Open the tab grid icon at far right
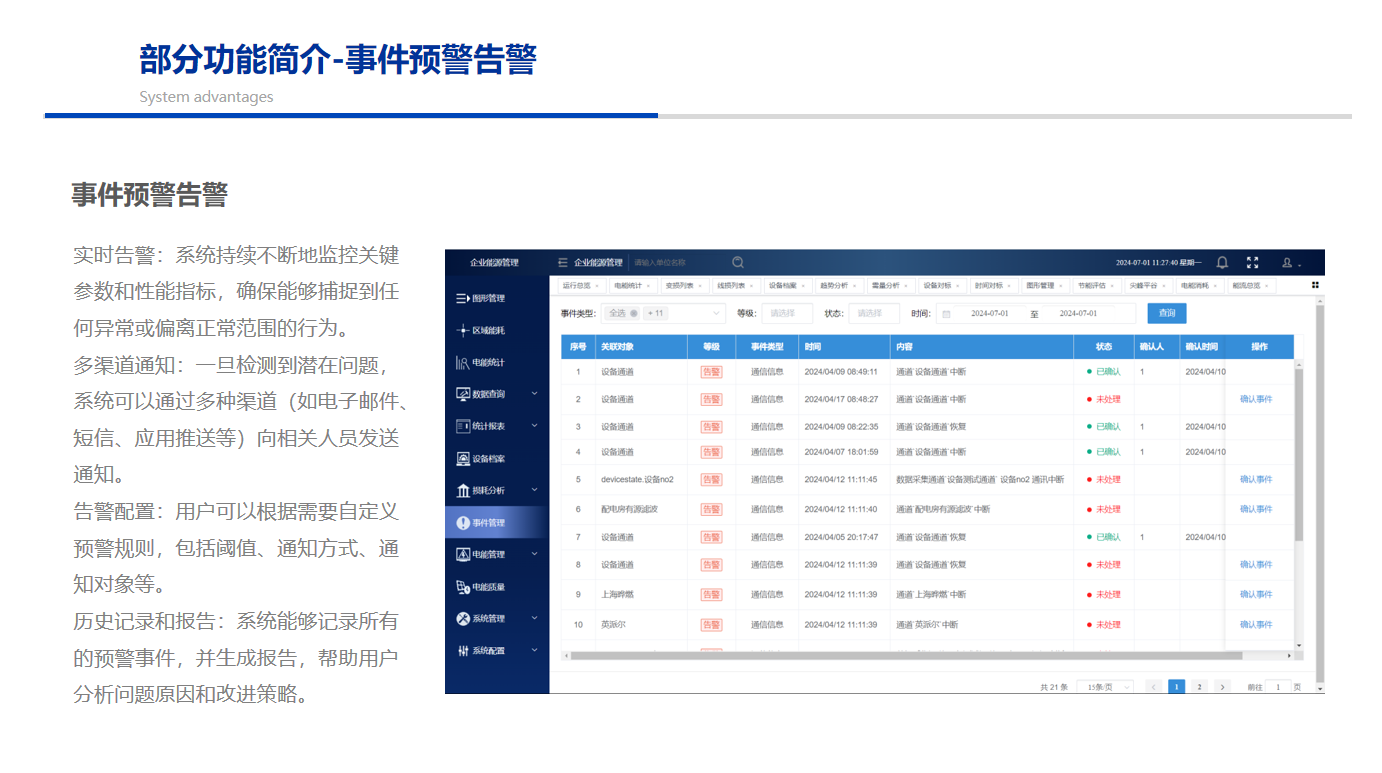This screenshot has height=773, width=1382. click(x=1315, y=285)
